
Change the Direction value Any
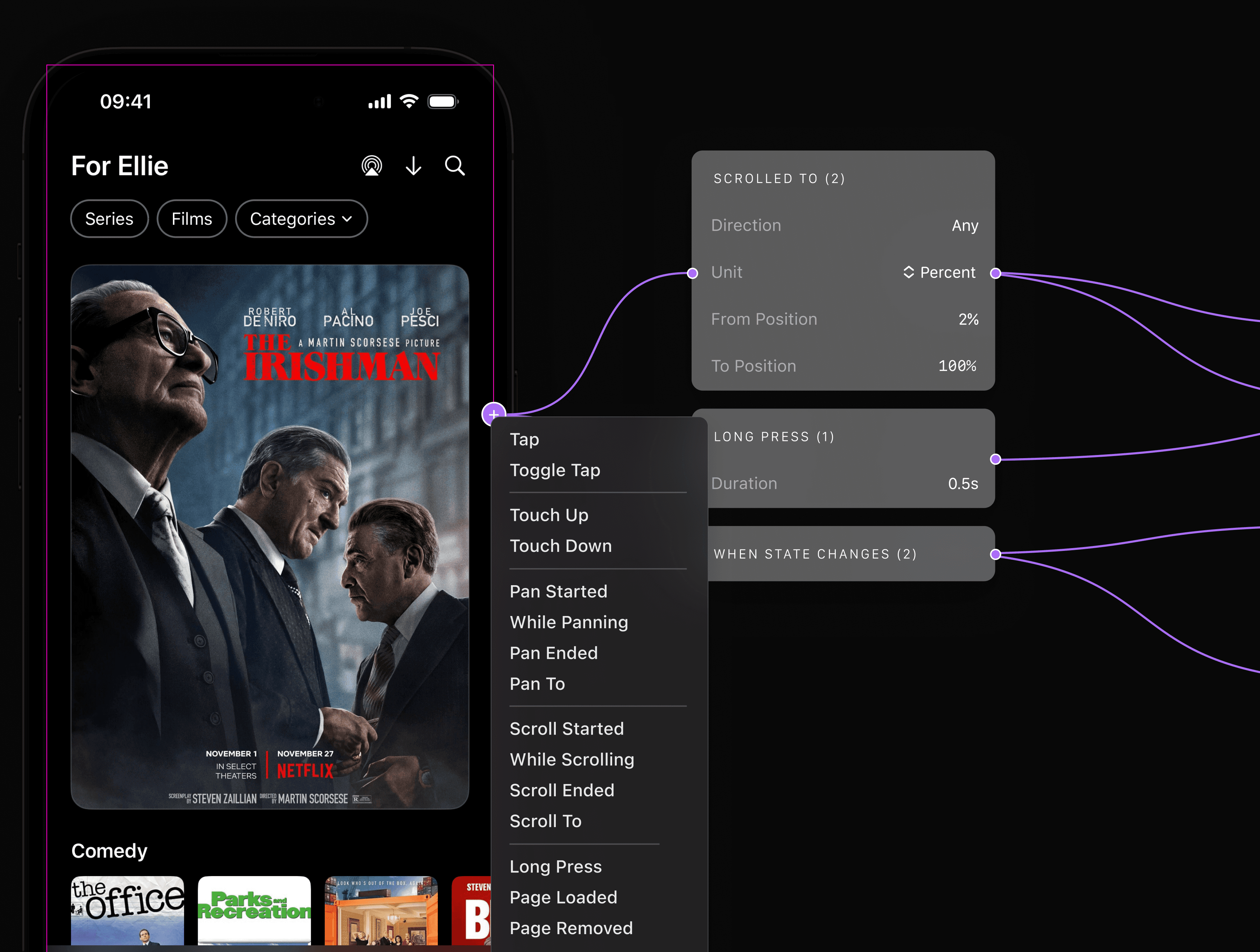click(x=965, y=226)
